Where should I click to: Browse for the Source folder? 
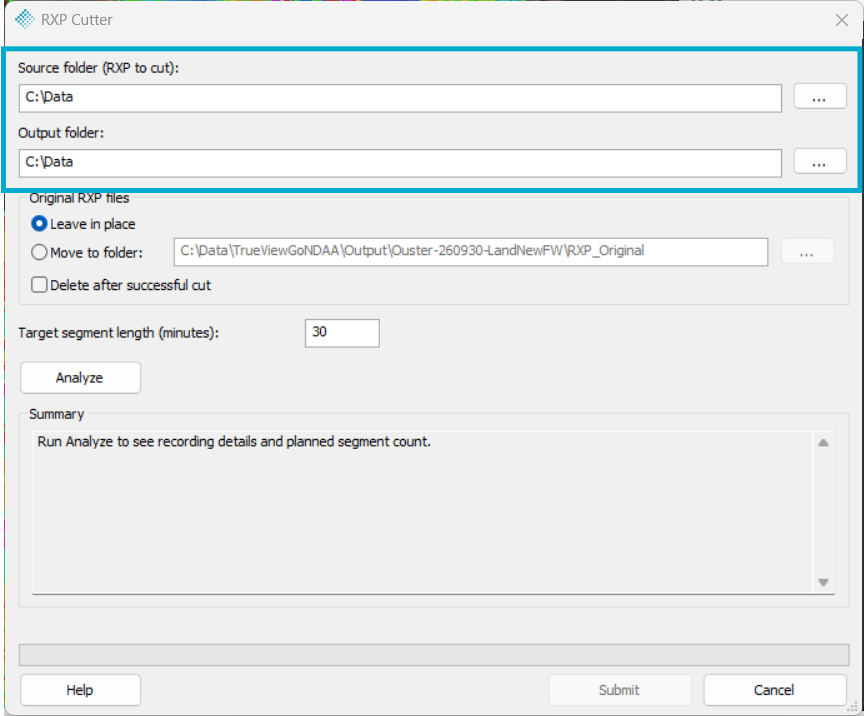coord(819,97)
